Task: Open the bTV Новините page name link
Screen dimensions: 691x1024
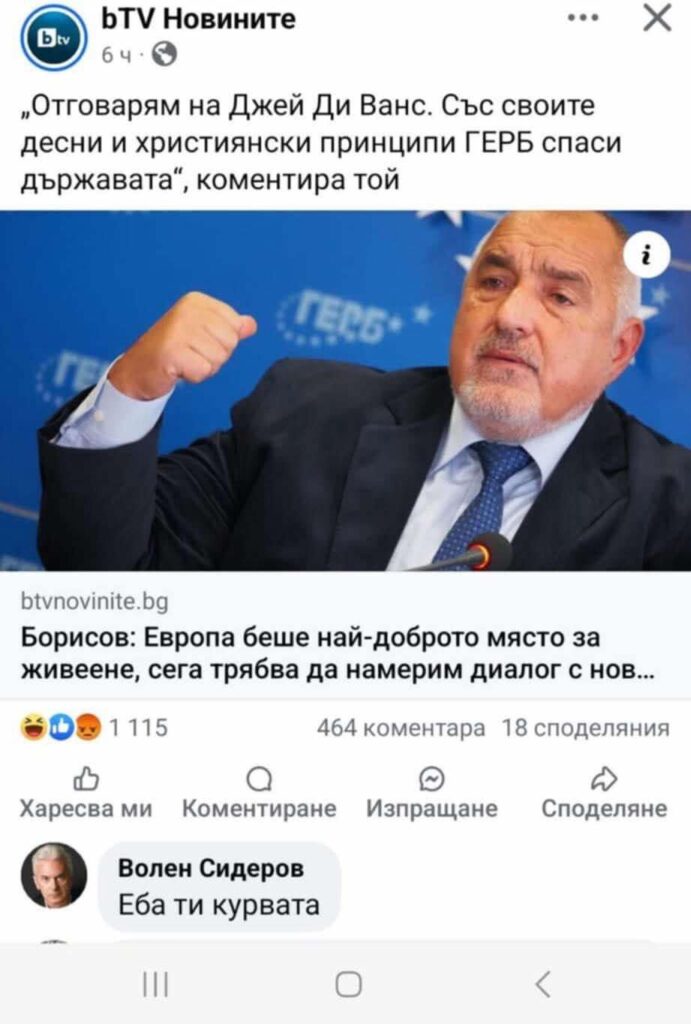Action: pos(199,20)
